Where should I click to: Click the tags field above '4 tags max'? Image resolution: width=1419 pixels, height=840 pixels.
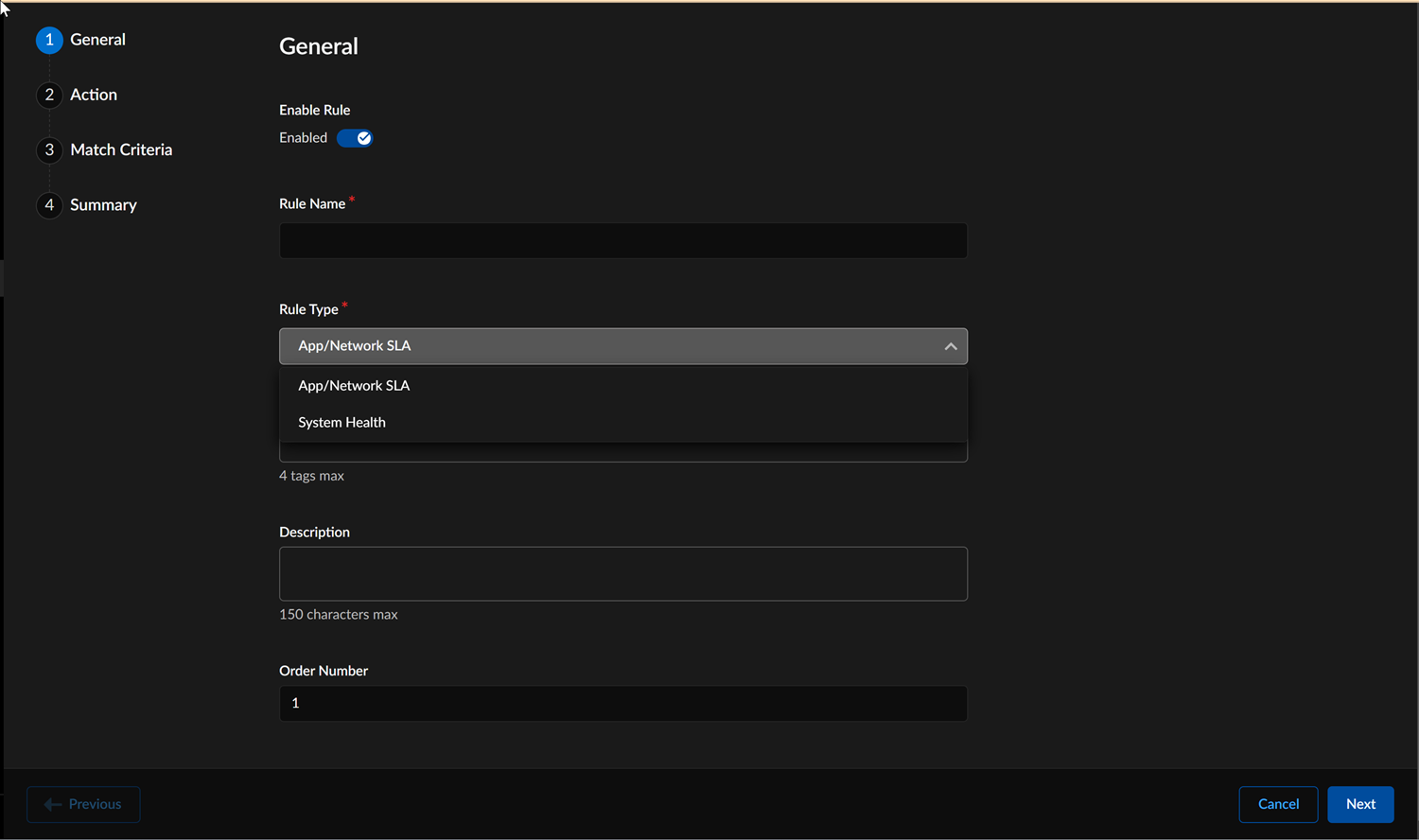click(622, 453)
